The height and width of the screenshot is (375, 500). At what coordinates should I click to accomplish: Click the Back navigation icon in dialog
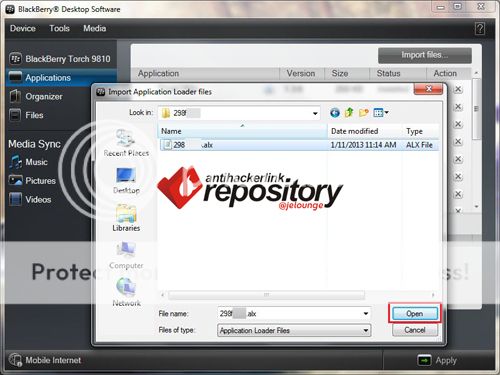tap(335, 113)
